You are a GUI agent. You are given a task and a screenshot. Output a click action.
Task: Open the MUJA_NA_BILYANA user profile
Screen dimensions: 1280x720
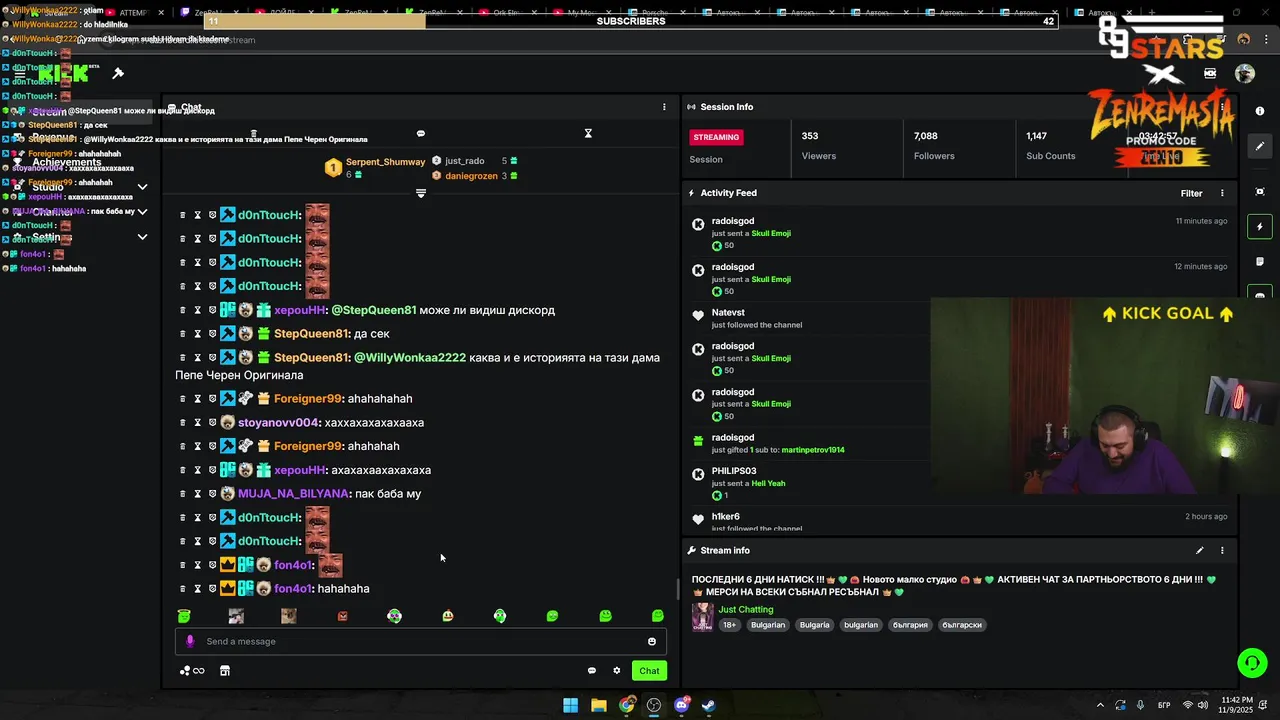pos(293,494)
